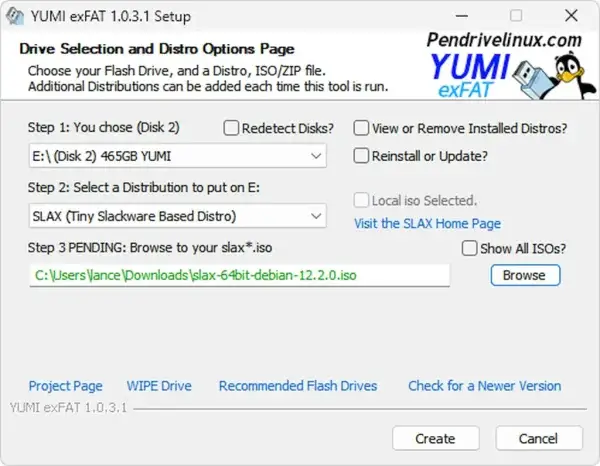600x466 pixels.
Task: Click the ISO file path field
Action: (x=240, y=275)
